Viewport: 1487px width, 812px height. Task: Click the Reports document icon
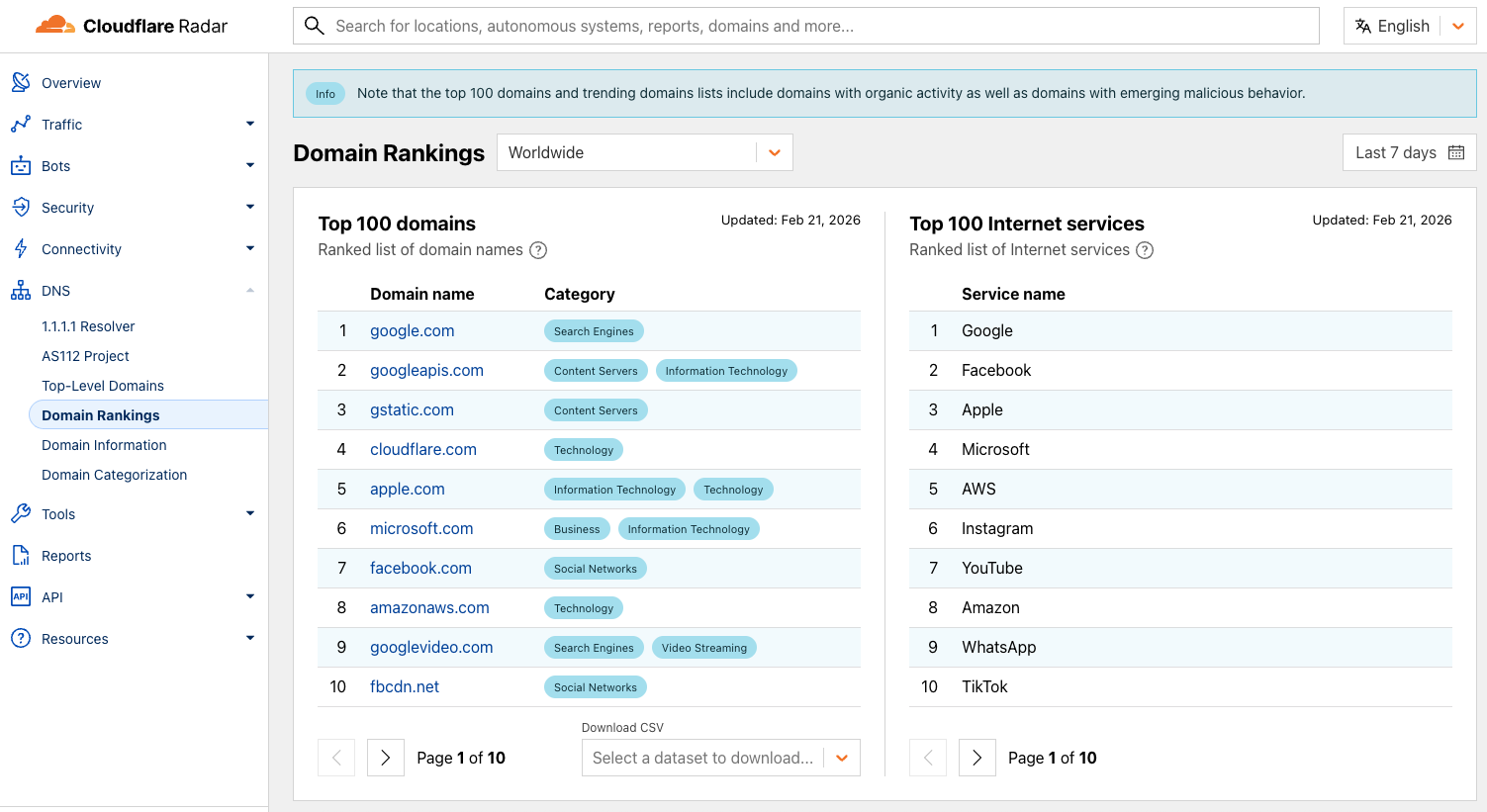coord(21,556)
